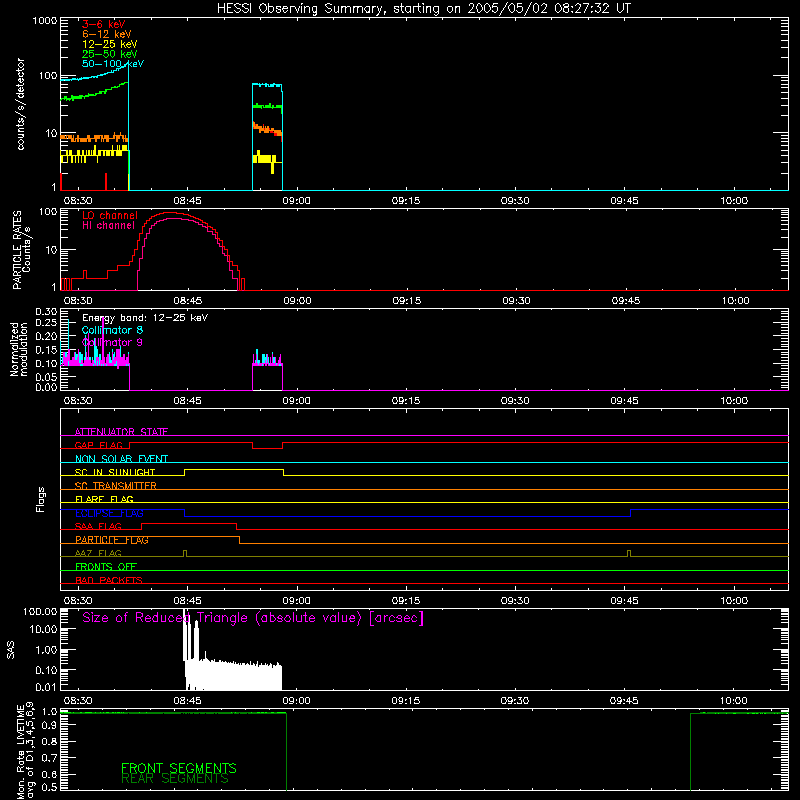The height and width of the screenshot is (800, 800).
Task: Click 'Size of Reduced Triangle' magenta caption
Action: (x=253, y=618)
